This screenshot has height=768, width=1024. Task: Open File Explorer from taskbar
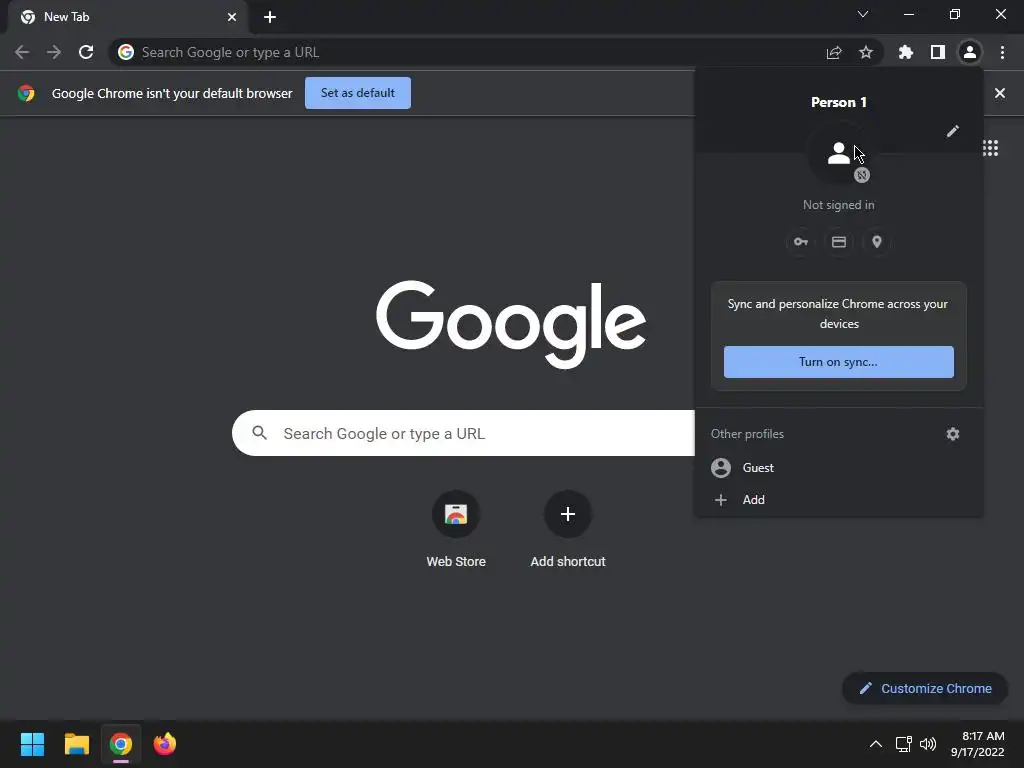(x=76, y=744)
